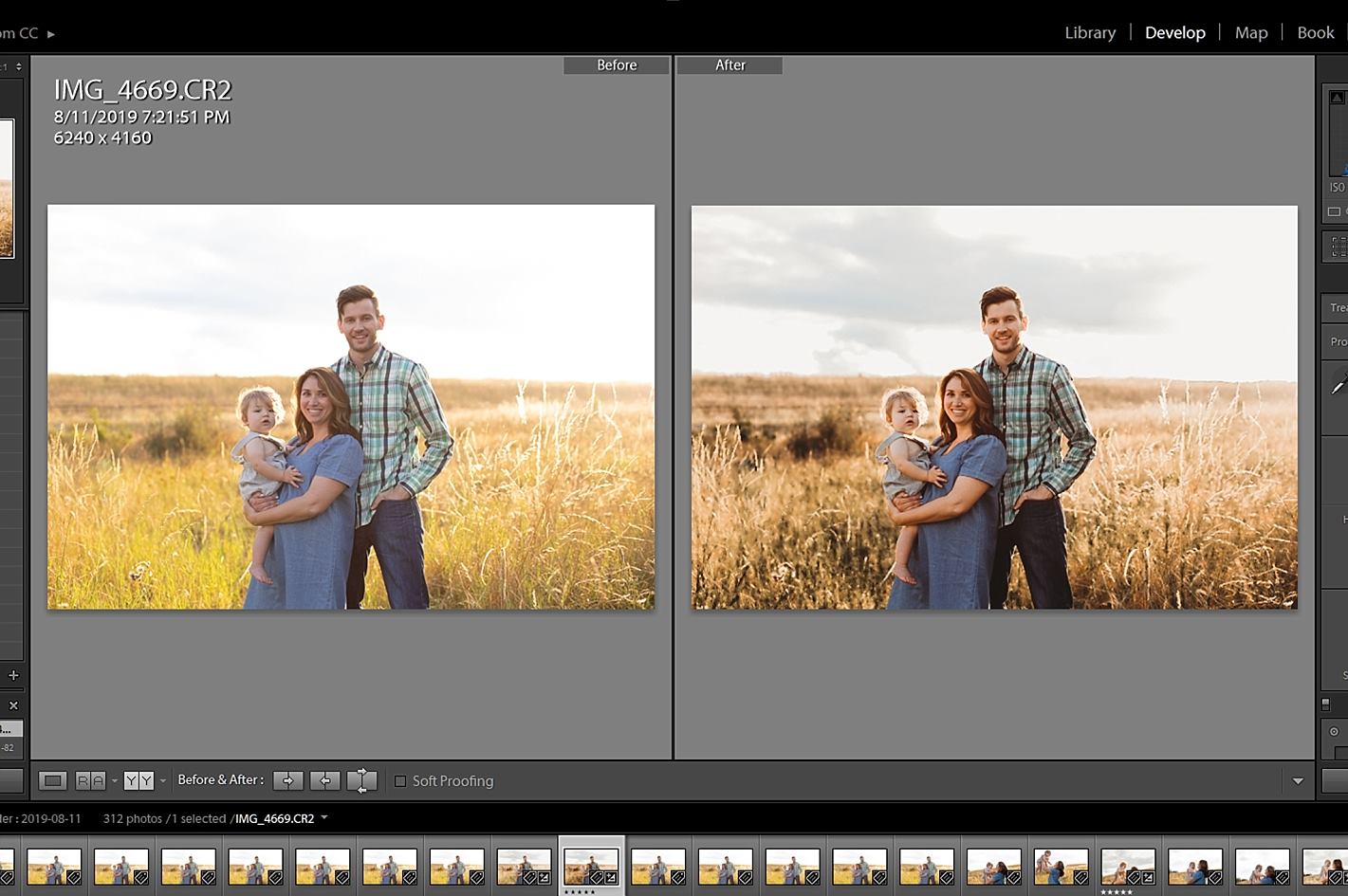This screenshot has width=1348, height=896.
Task: Copy Before settings to After
Action: 288,780
